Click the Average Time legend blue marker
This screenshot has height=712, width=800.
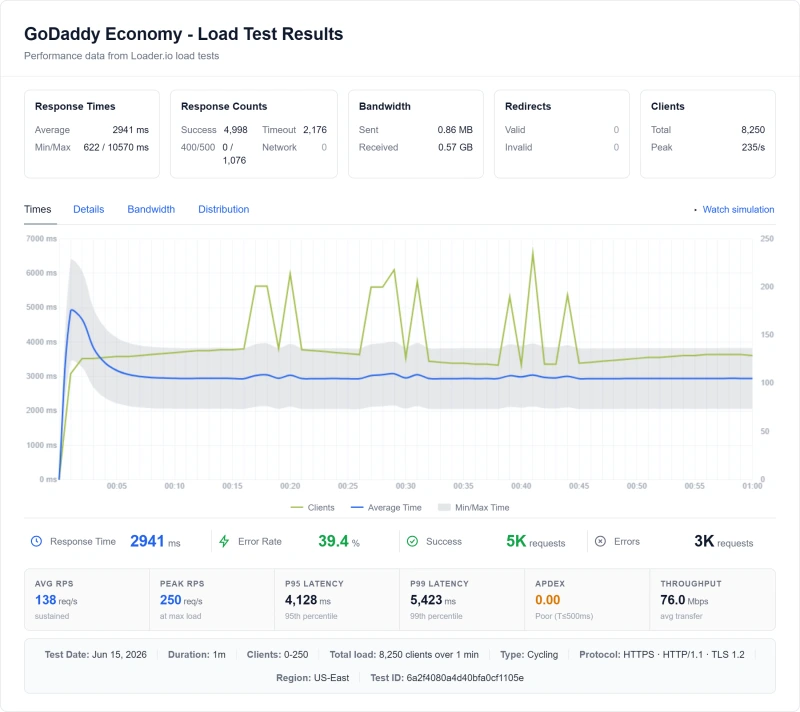tap(357, 507)
